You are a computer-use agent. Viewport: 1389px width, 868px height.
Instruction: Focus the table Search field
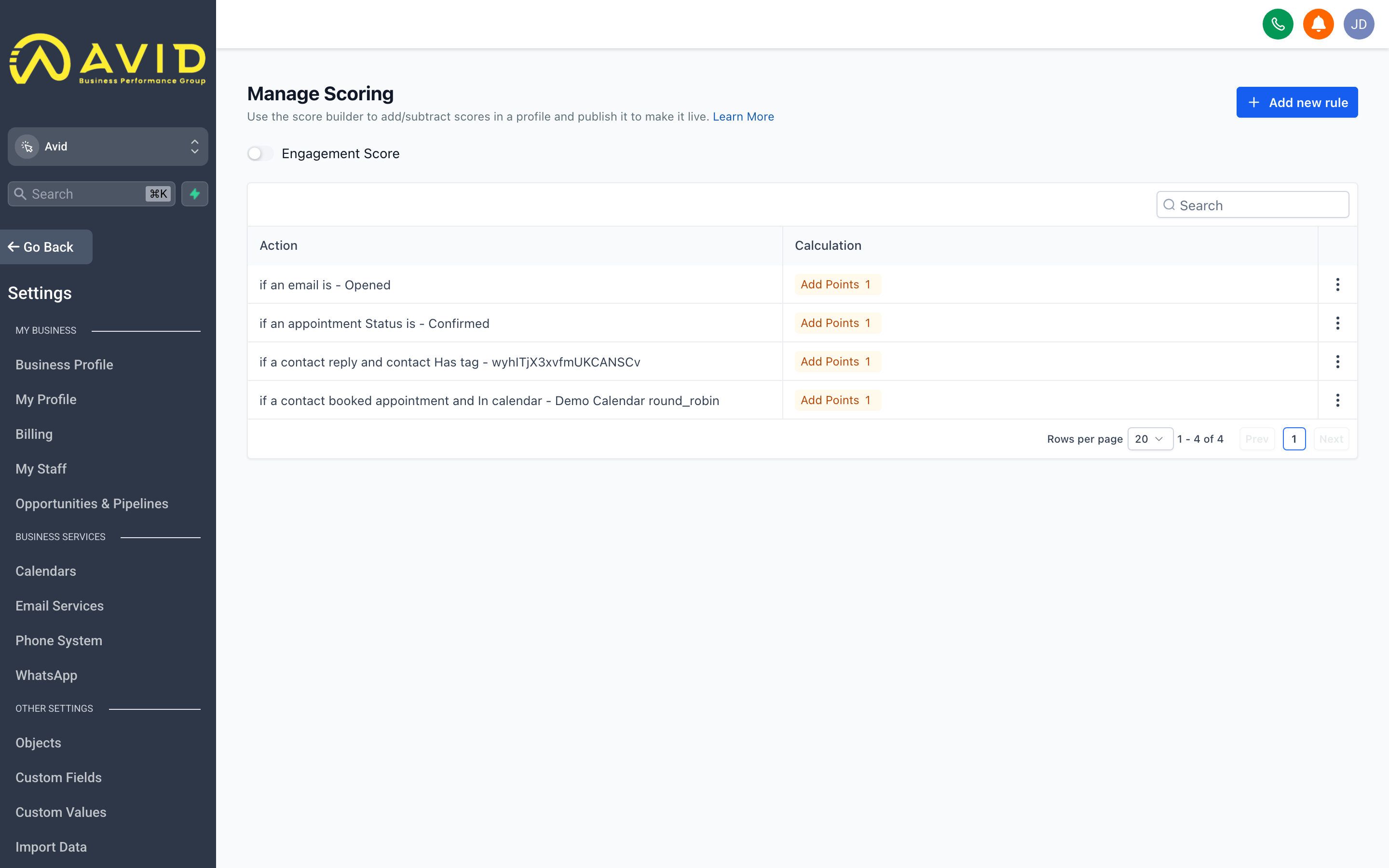[1253, 205]
